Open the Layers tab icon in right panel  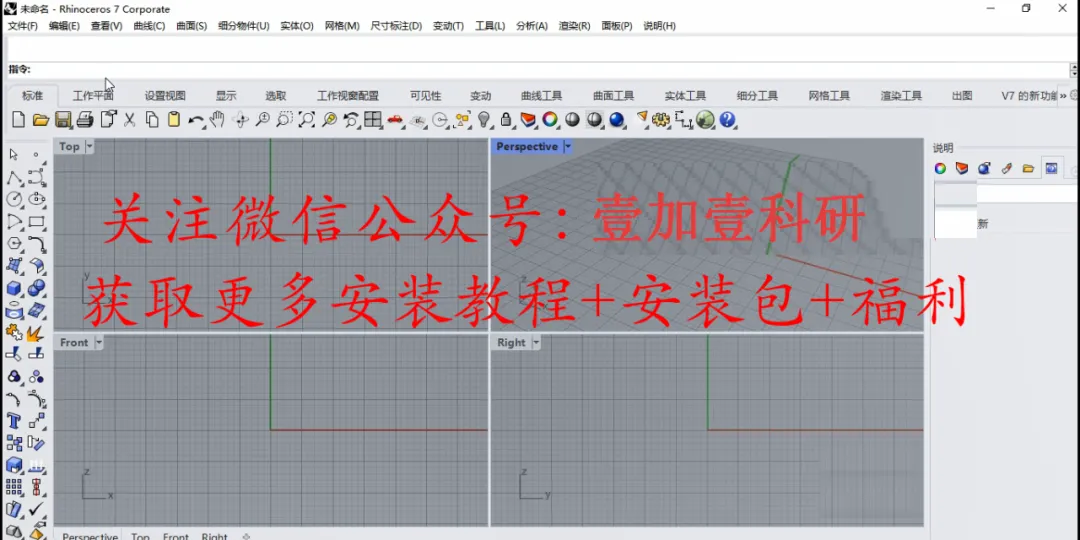coord(962,168)
